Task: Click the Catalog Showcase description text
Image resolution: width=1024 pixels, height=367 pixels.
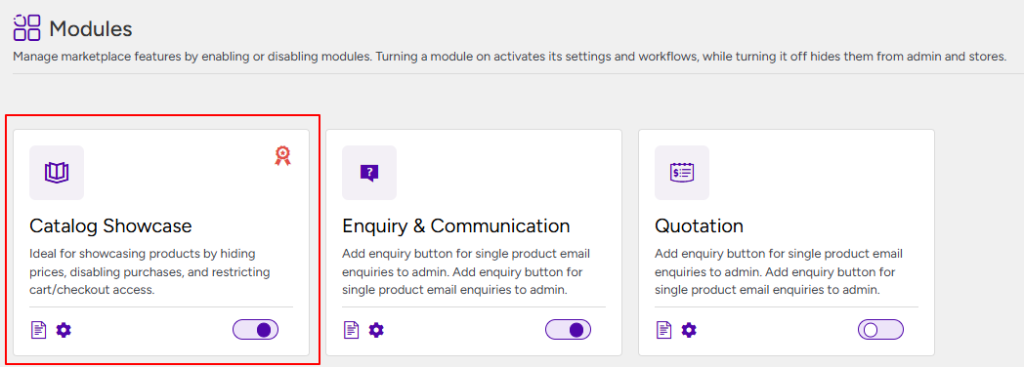Action: (x=150, y=272)
